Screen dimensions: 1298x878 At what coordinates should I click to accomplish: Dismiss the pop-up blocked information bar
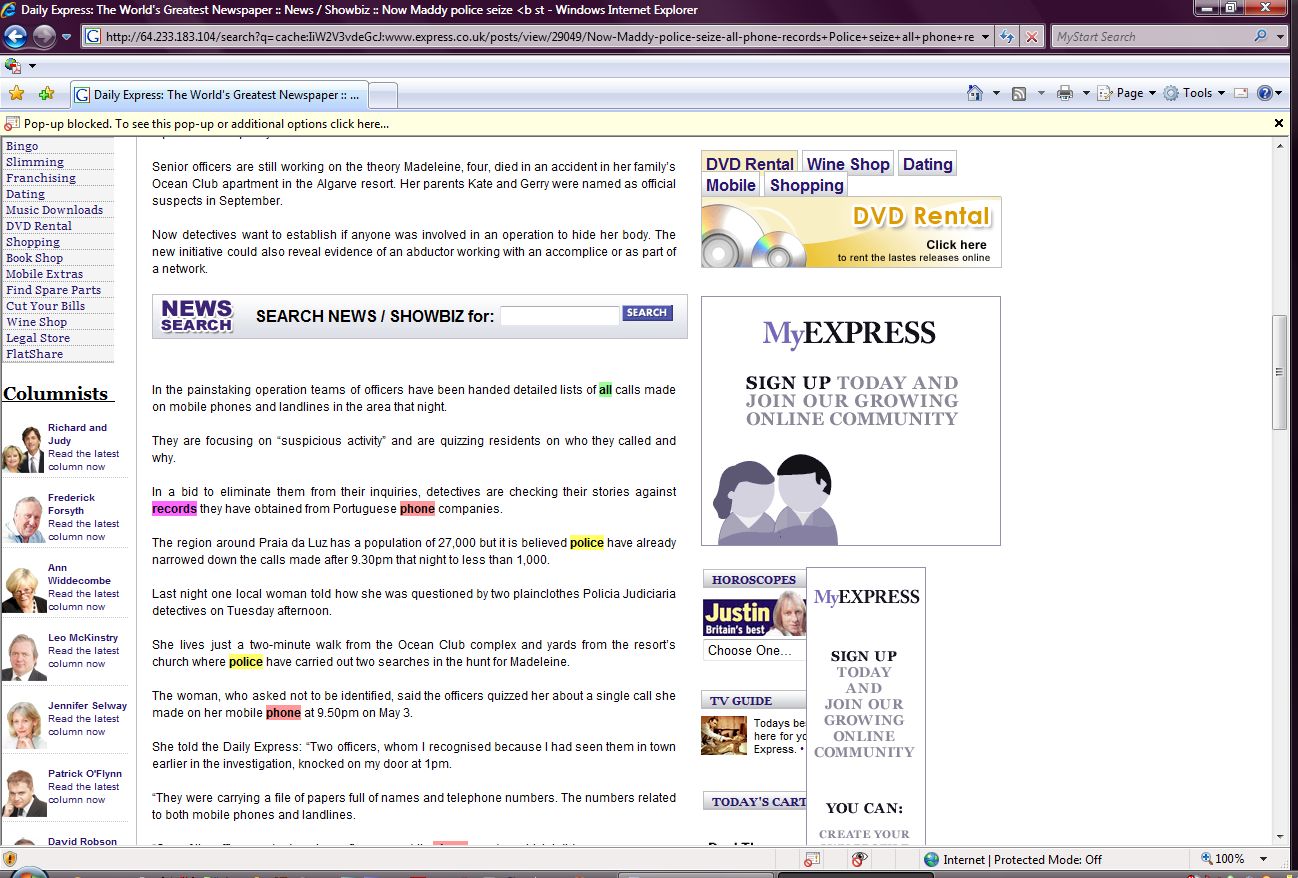pyautogui.click(x=1278, y=123)
